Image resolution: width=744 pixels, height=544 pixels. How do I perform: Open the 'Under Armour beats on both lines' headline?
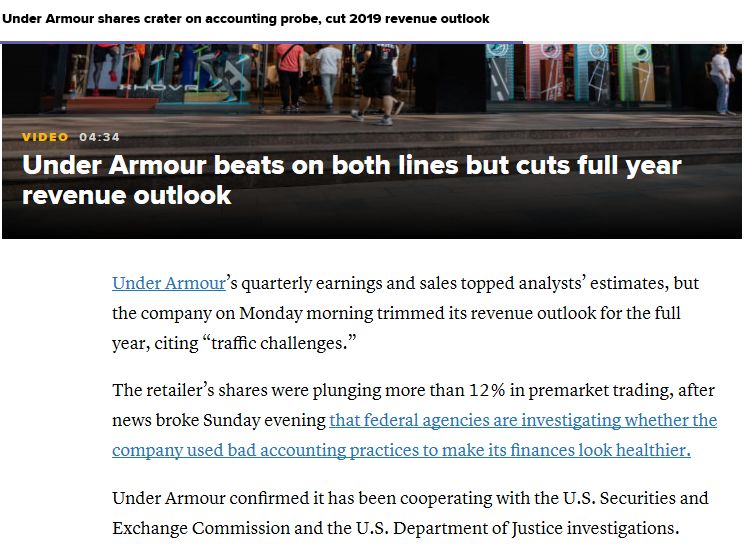coord(351,179)
